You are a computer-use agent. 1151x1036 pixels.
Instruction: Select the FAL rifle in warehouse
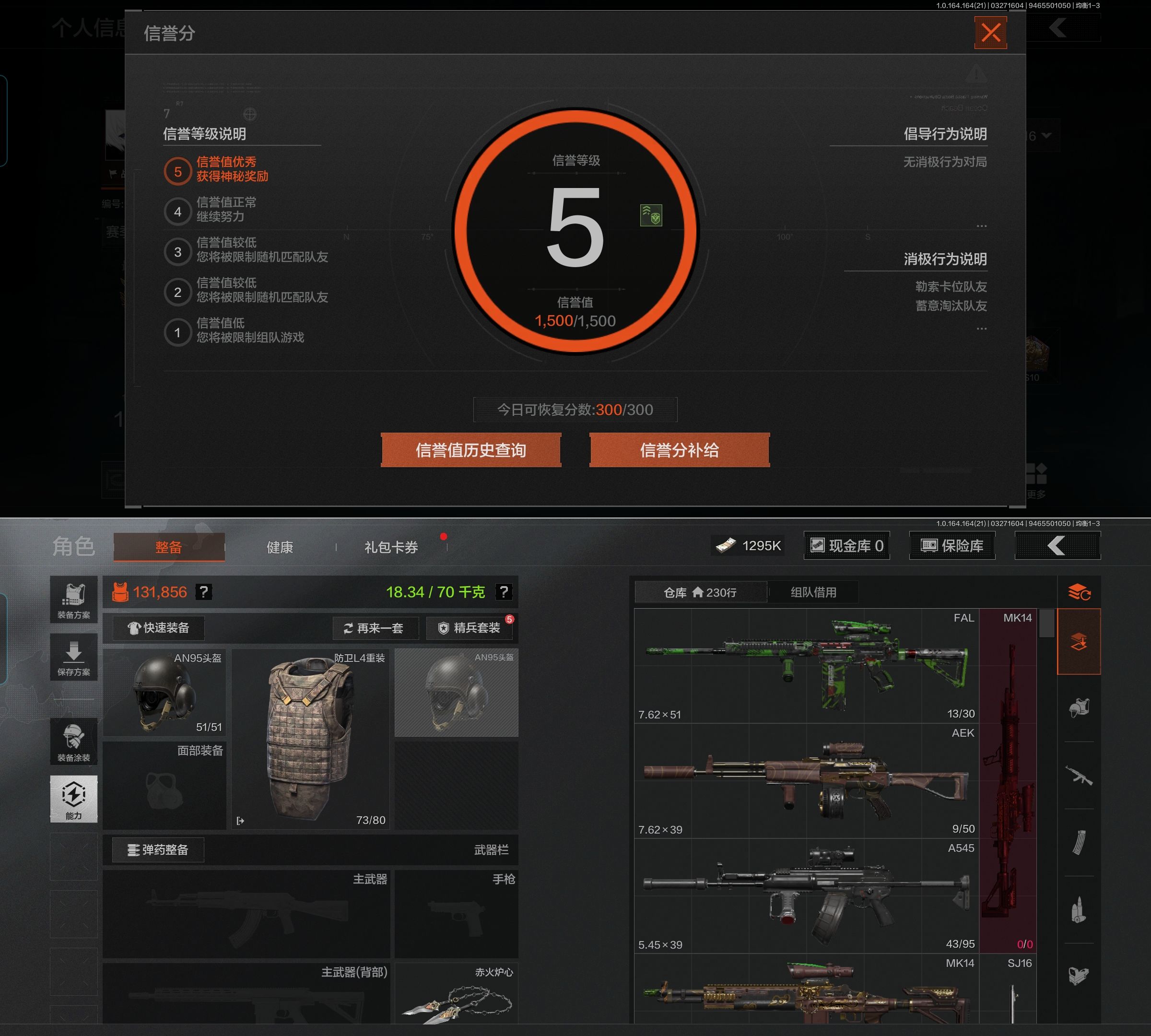806,666
